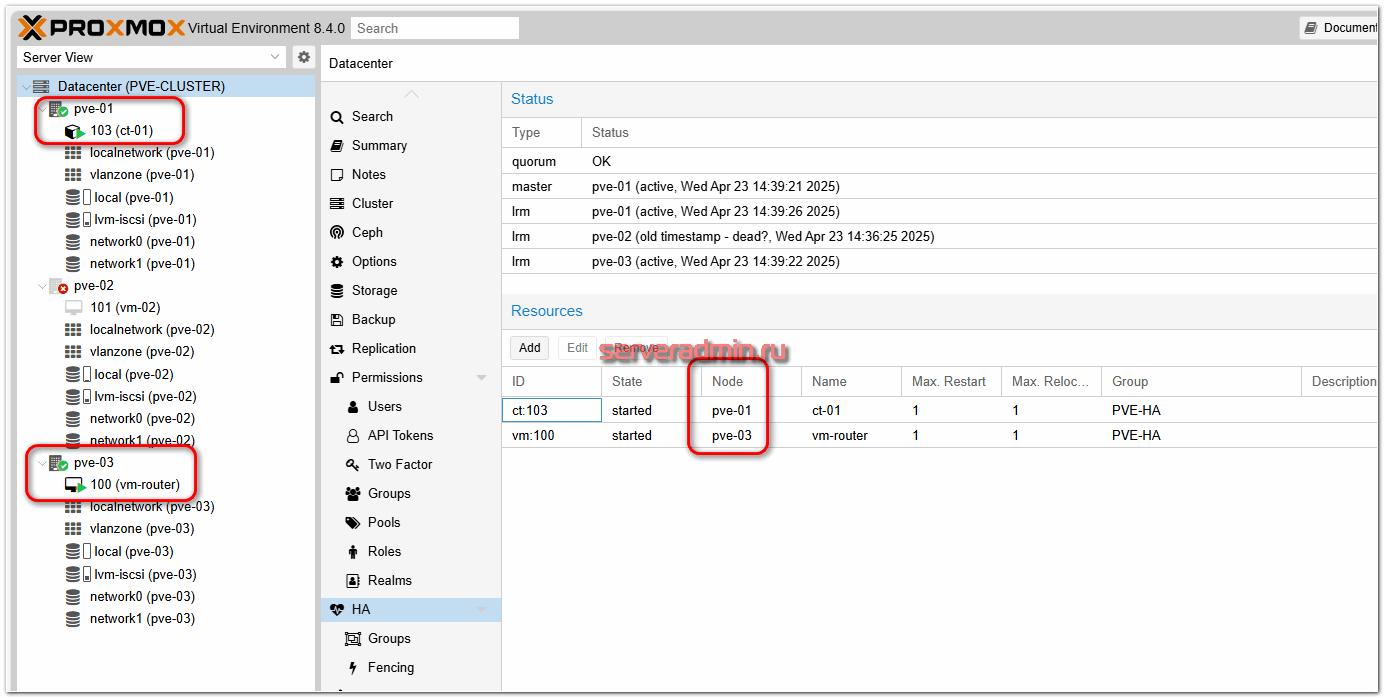Screen dimensions: 1384x698
Task: Collapse the Permissions submenu arrow
Action: (482, 378)
